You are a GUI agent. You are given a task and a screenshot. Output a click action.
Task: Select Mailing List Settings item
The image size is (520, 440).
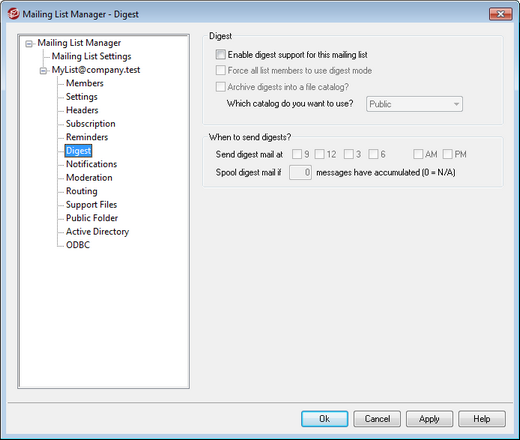91,56
